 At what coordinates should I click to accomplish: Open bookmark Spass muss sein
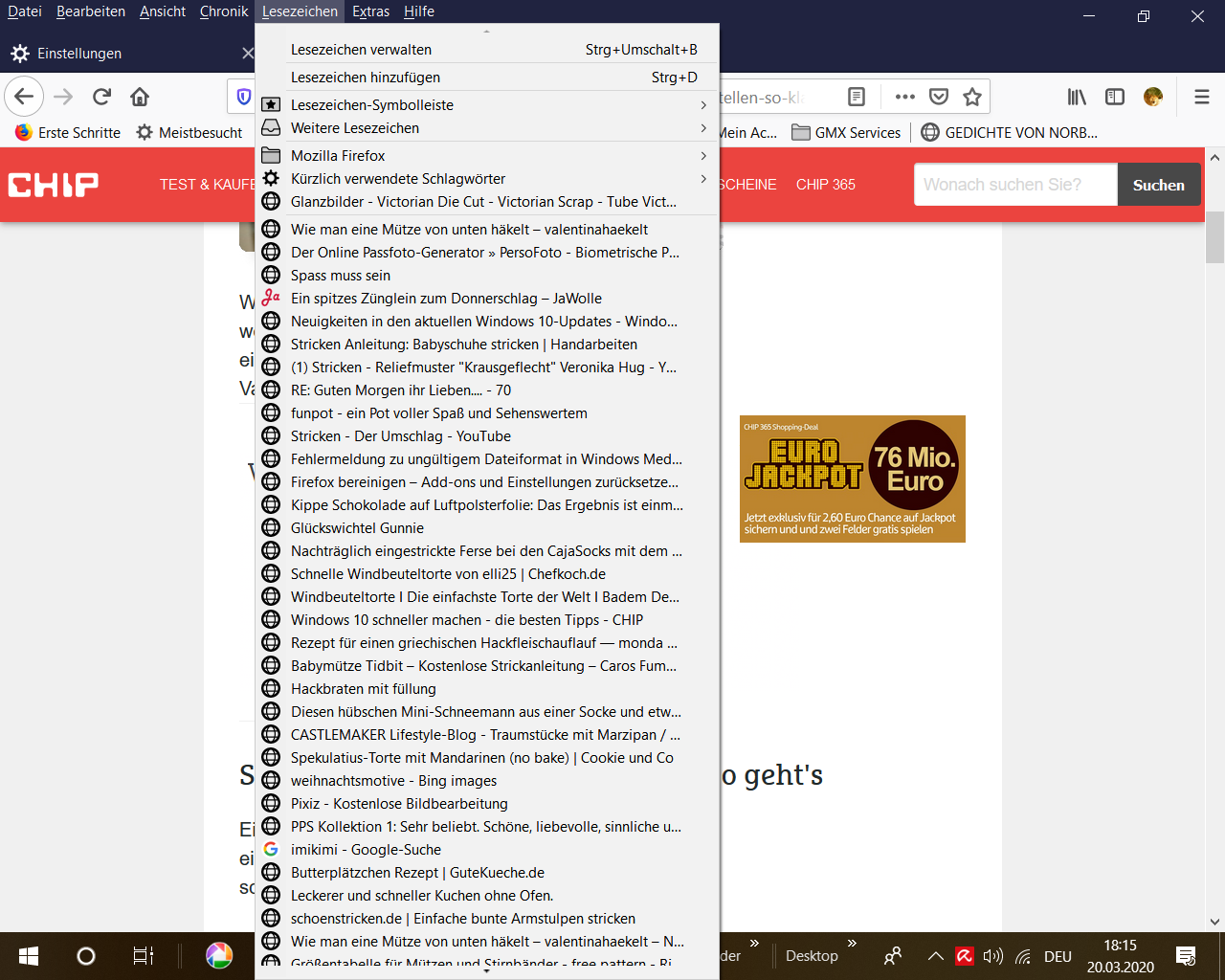tap(487, 276)
